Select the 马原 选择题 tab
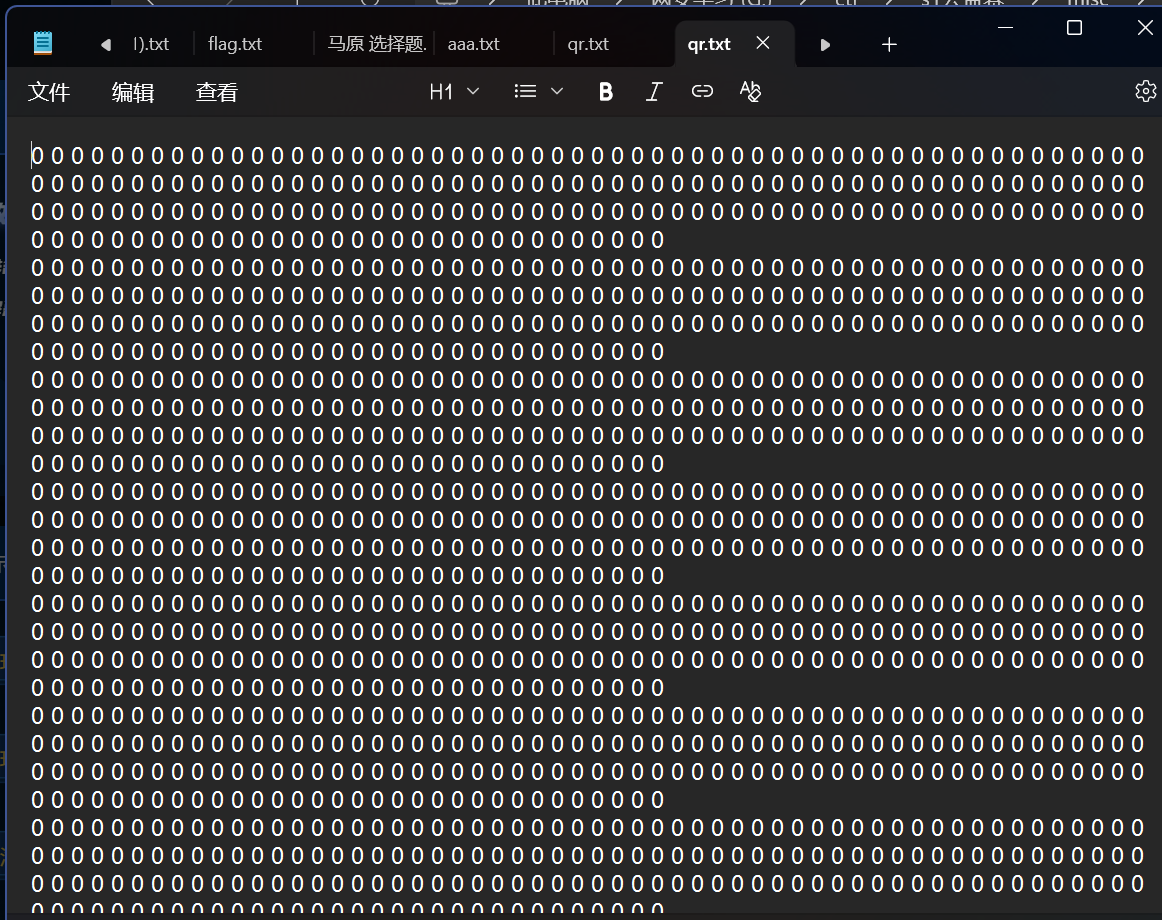Viewport: 1162px width, 920px height. tap(377, 45)
